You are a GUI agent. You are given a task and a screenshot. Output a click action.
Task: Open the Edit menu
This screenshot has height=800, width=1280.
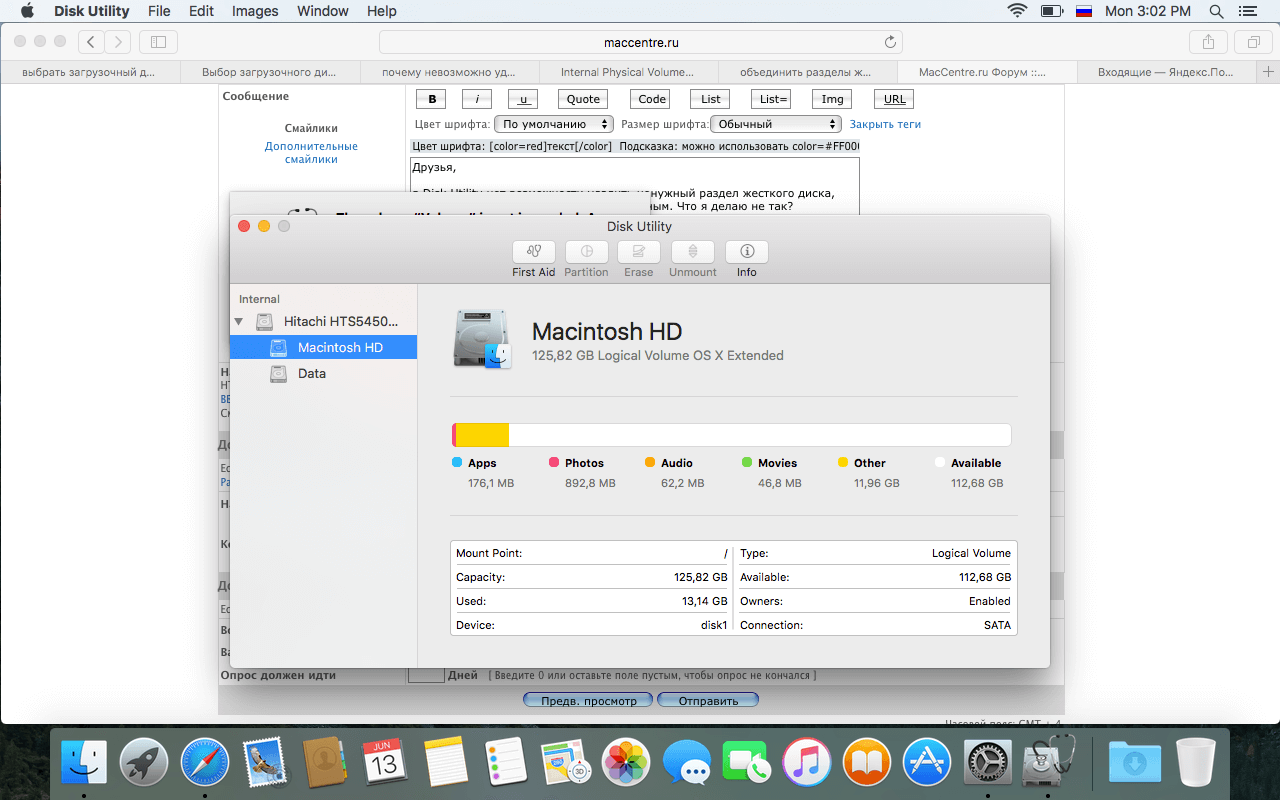point(201,11)
